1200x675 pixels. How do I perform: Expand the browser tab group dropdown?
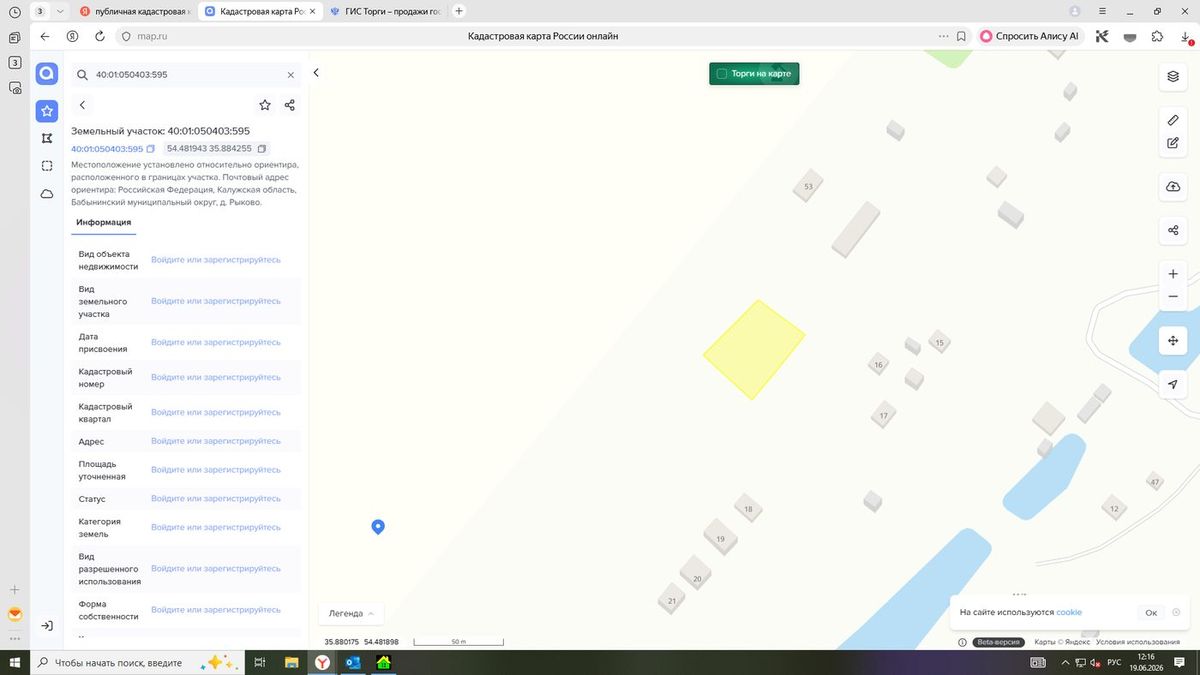pos(59,10)
